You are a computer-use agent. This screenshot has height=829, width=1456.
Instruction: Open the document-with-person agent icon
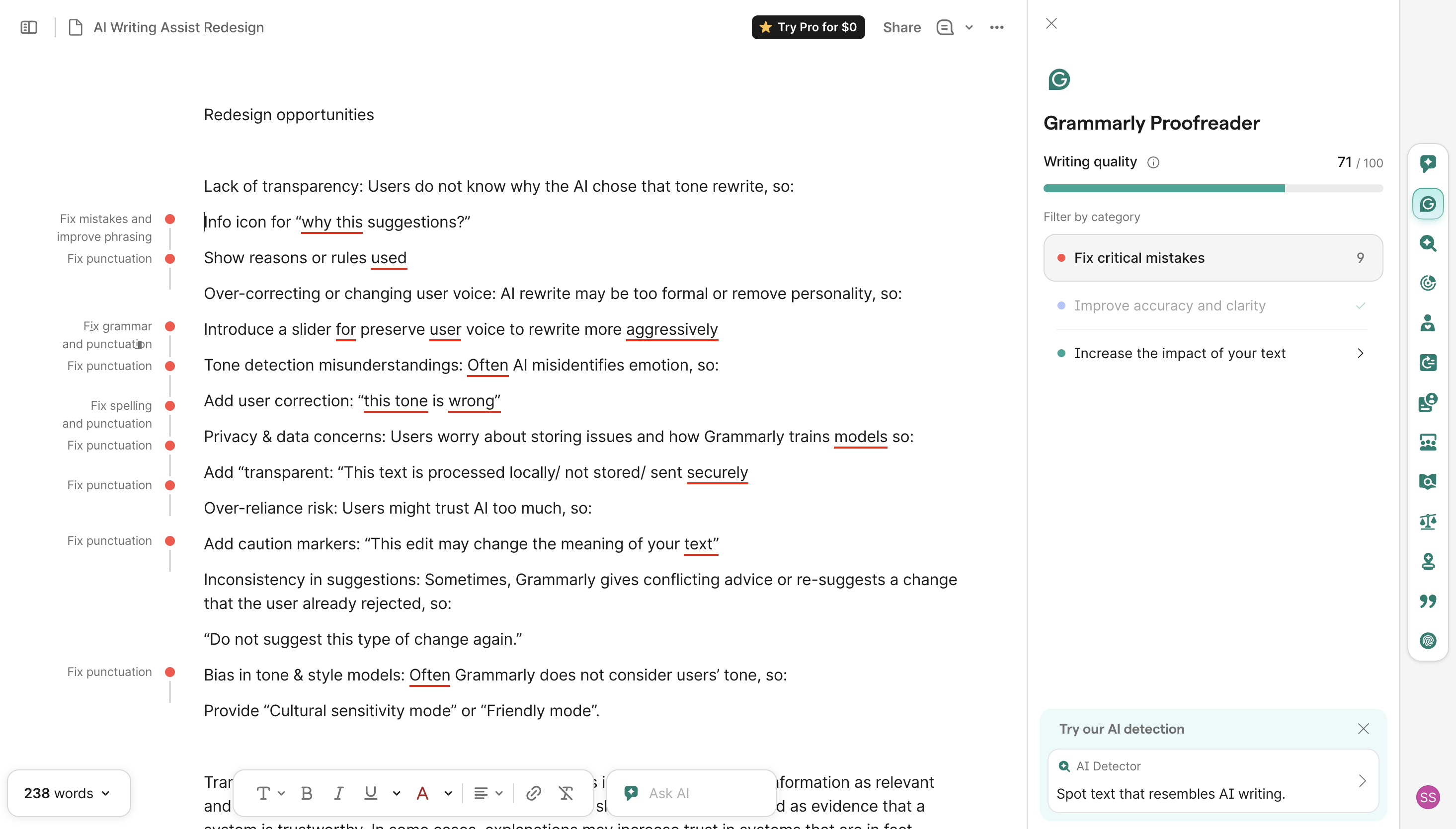tap(1428, 402)
